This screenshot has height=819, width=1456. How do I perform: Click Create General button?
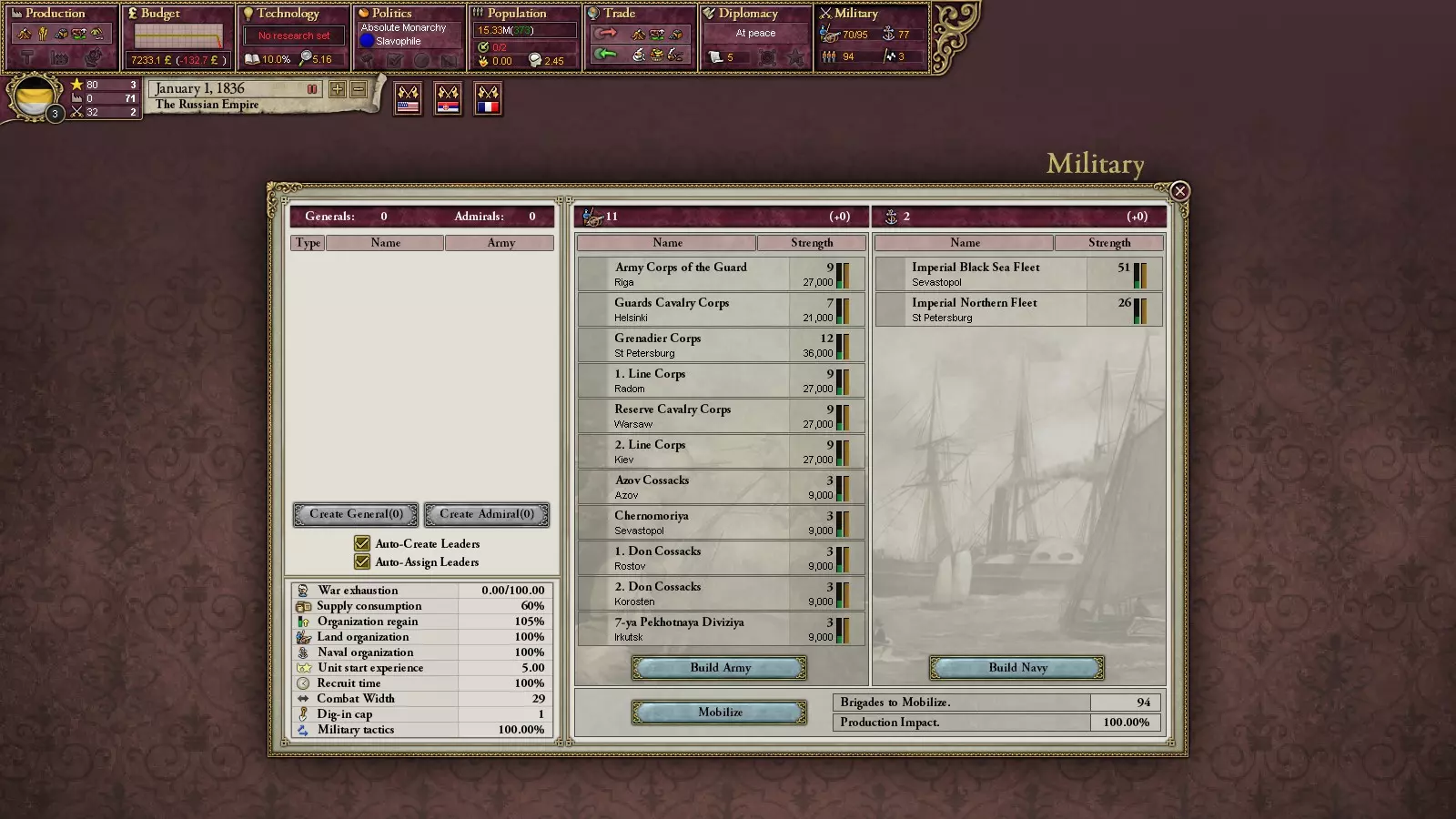356,514
